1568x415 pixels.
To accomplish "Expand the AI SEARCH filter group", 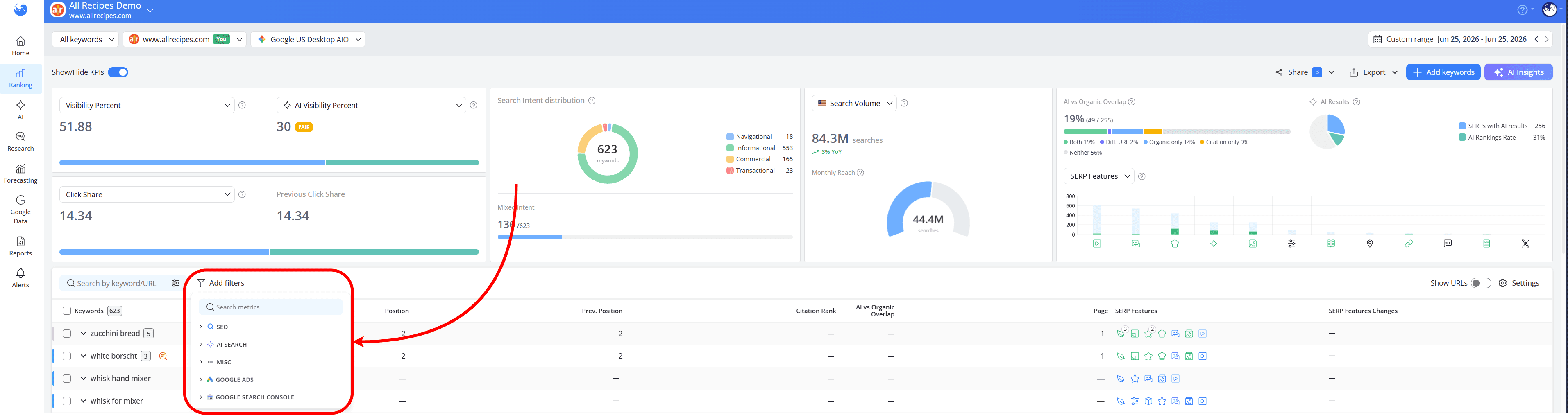I will [201, 345].
